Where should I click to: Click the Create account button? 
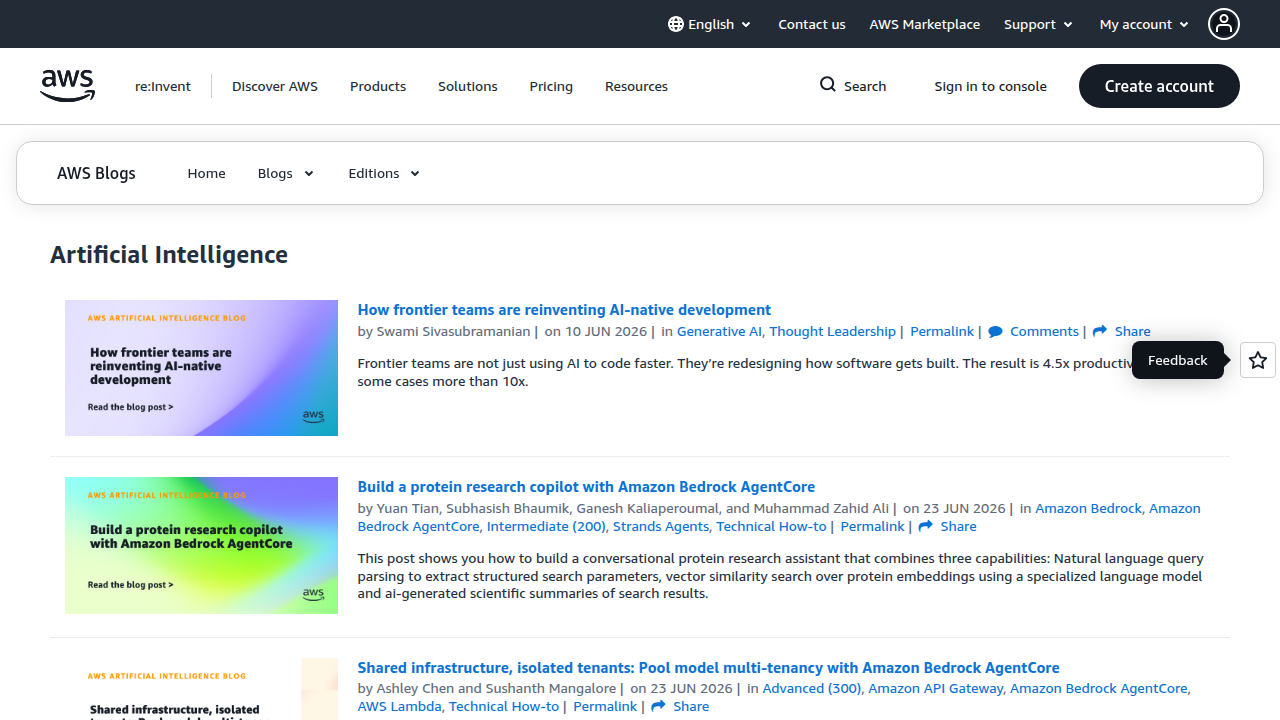click(x=1159, y=86)
